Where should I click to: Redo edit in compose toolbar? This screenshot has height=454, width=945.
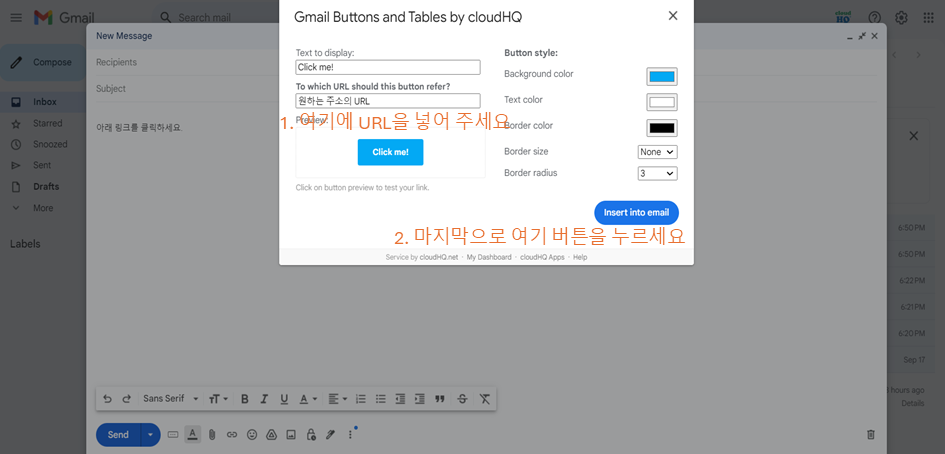point(127,399)
